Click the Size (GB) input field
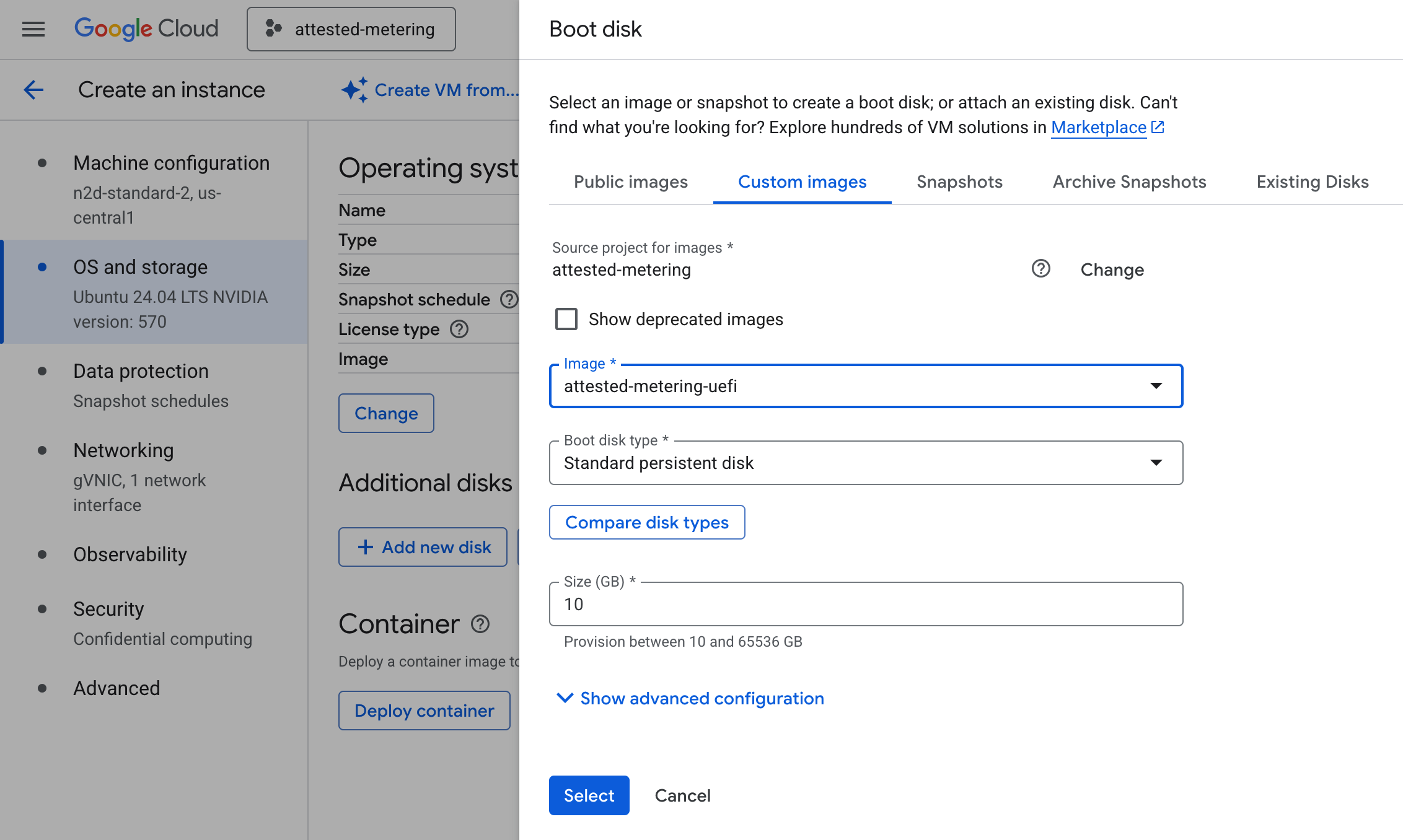The width and height of the screenshot is (1403, 840). 866,604
